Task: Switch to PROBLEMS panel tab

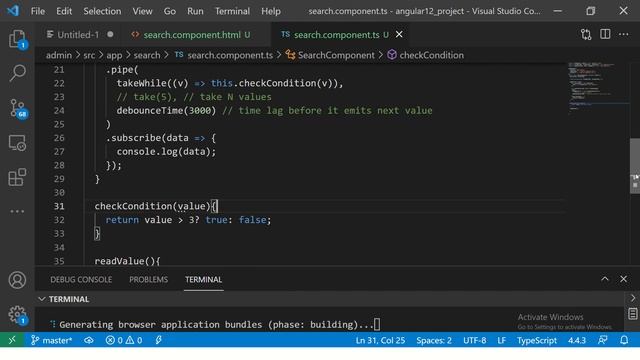Action: [x=149, y=280]
